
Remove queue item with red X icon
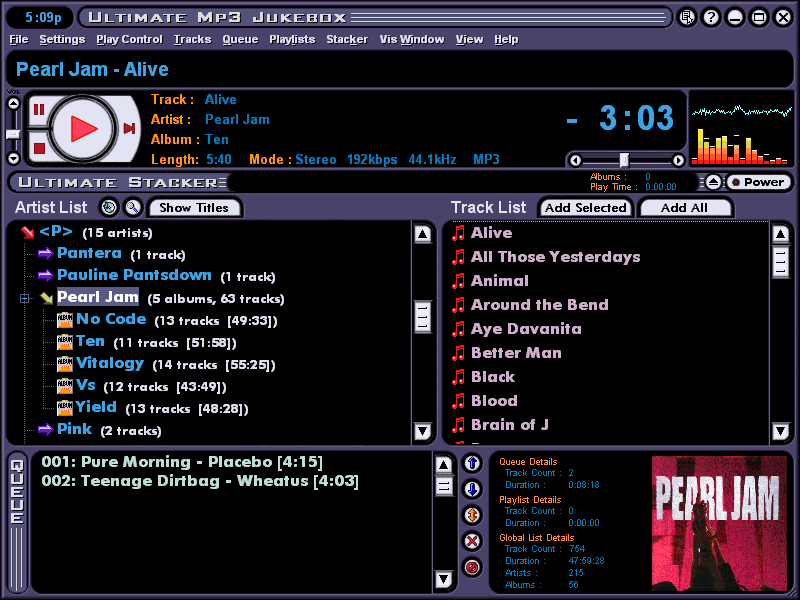click(x=472, y=541)
